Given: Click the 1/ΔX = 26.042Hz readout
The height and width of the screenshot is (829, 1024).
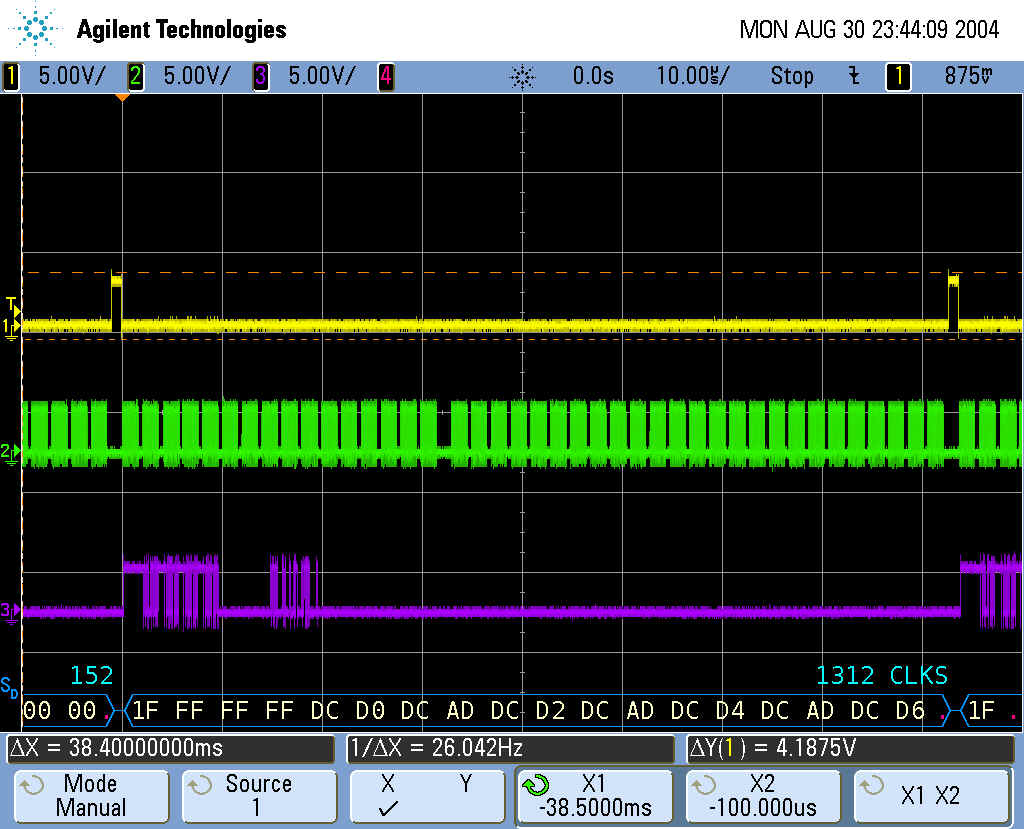Looking at the screenshot, I should (x=510, y=748).
